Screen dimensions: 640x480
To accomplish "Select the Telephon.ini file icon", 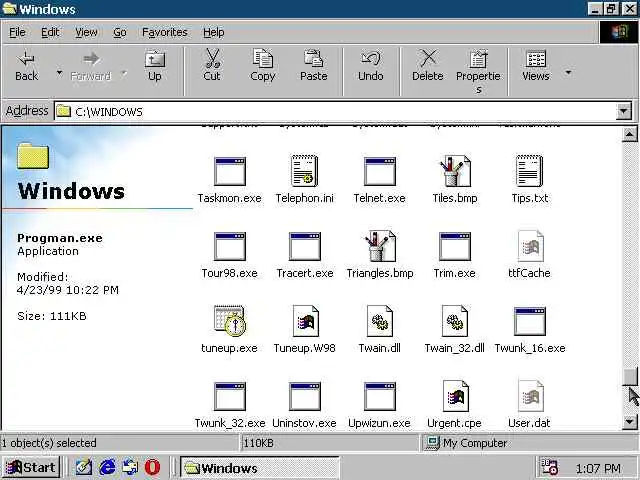I will point(304,171).
